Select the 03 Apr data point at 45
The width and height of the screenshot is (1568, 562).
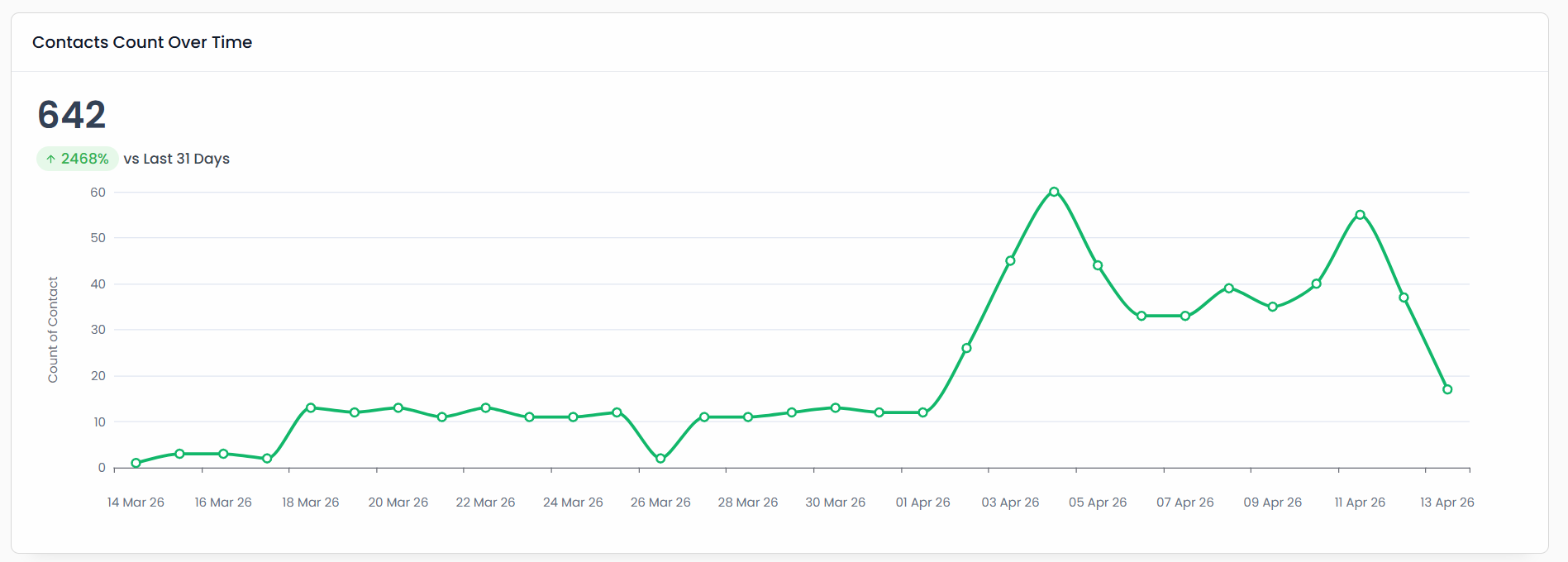pos(1010,261)
